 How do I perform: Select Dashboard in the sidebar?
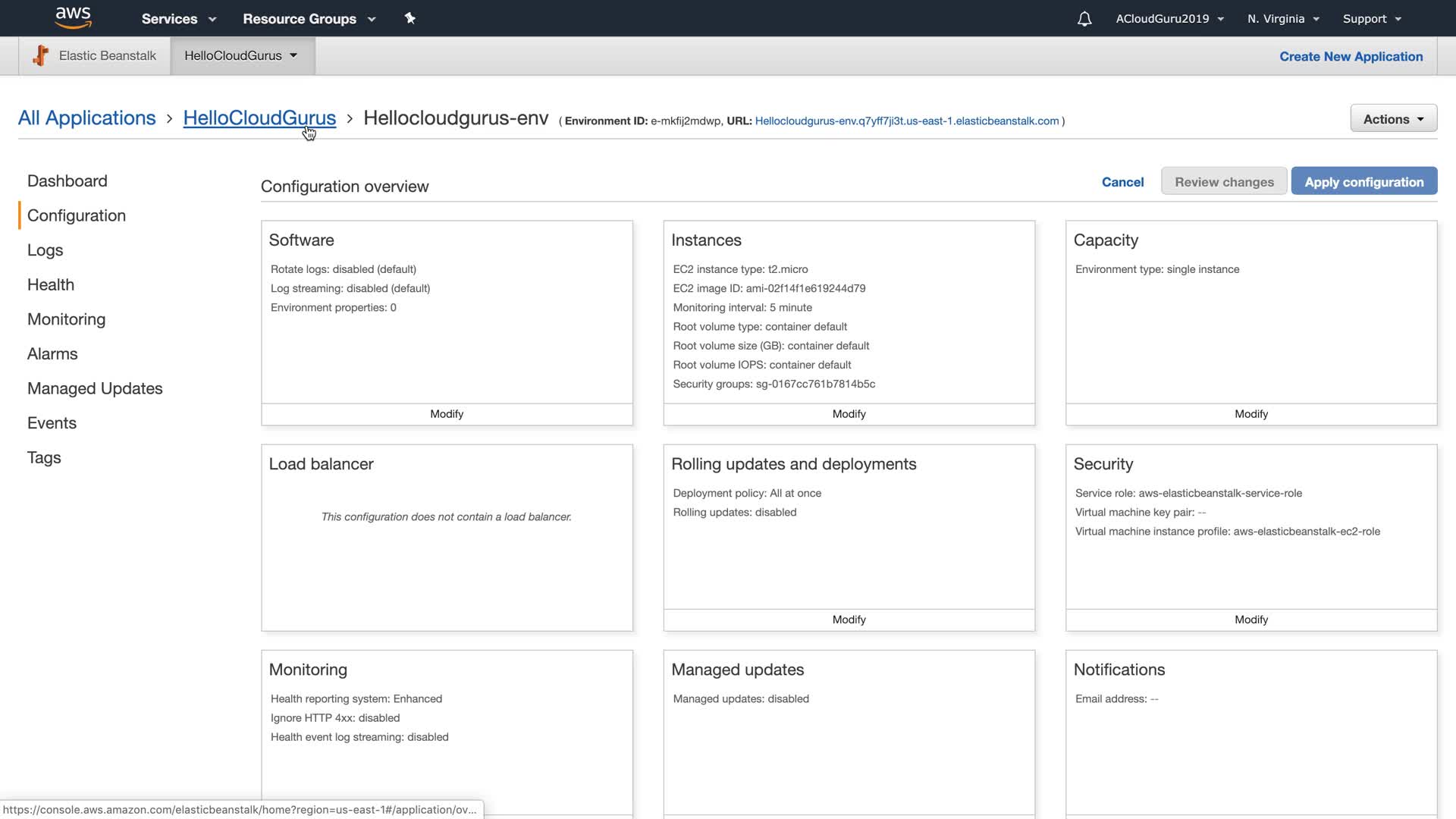[x=67, y=180]
